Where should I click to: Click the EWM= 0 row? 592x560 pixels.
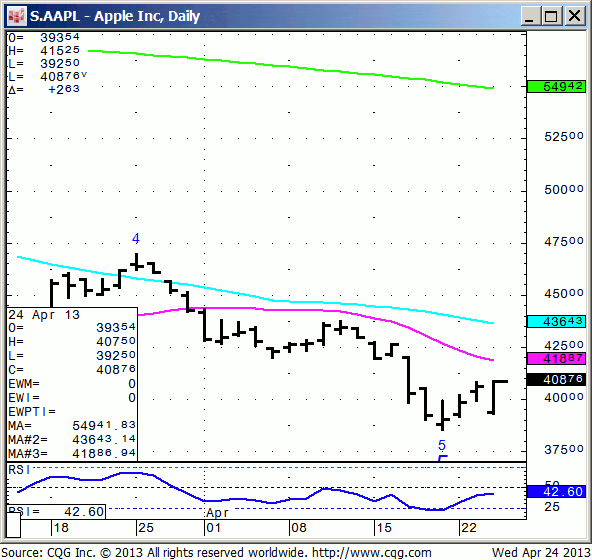tap(72, 384)
